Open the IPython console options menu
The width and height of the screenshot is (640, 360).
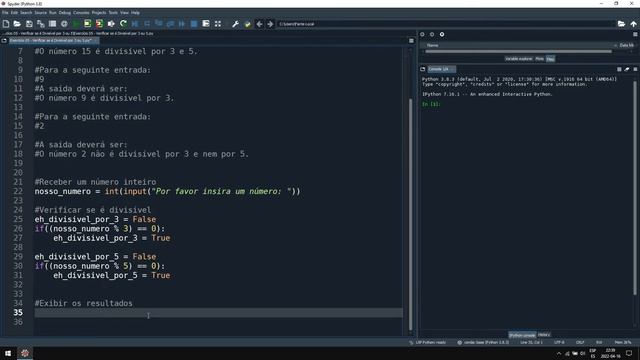click(635, 69)
